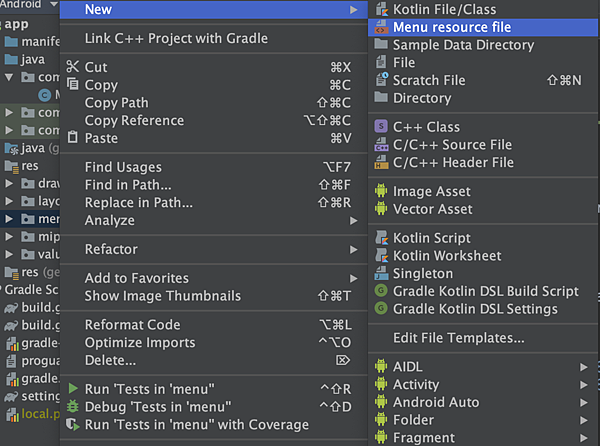The image size is (600, 446).
Task: Click the Cut scissors icon
Action: click(72, 67)
